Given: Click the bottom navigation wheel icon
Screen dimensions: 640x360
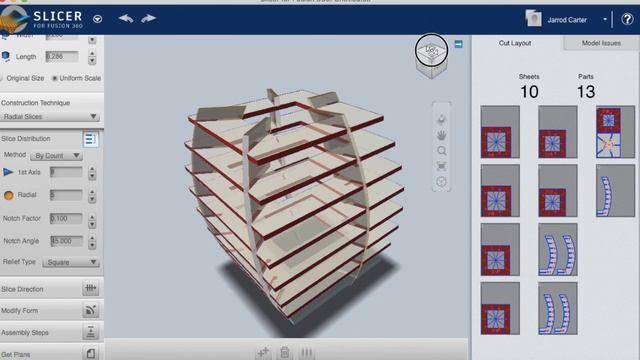Looking at the screenshot, I should tap(441, 182).
